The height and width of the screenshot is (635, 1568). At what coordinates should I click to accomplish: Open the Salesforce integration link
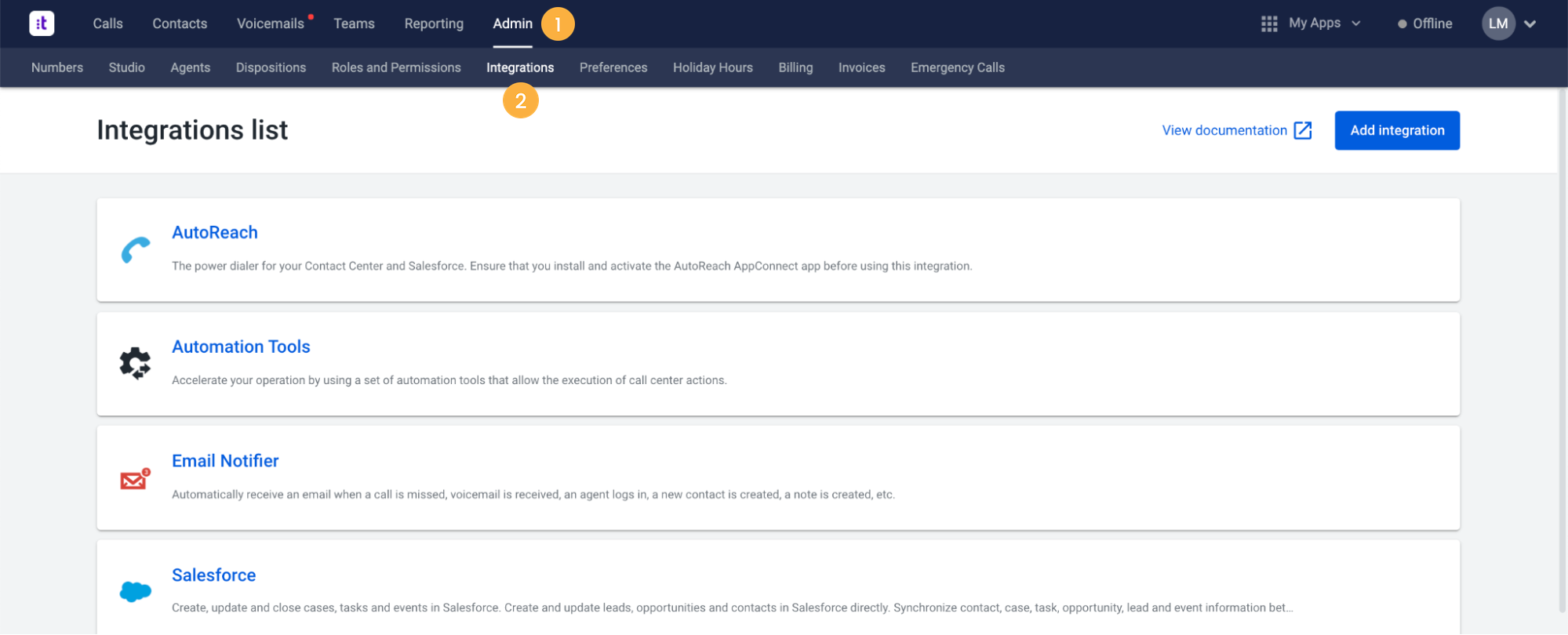(213, 575)
